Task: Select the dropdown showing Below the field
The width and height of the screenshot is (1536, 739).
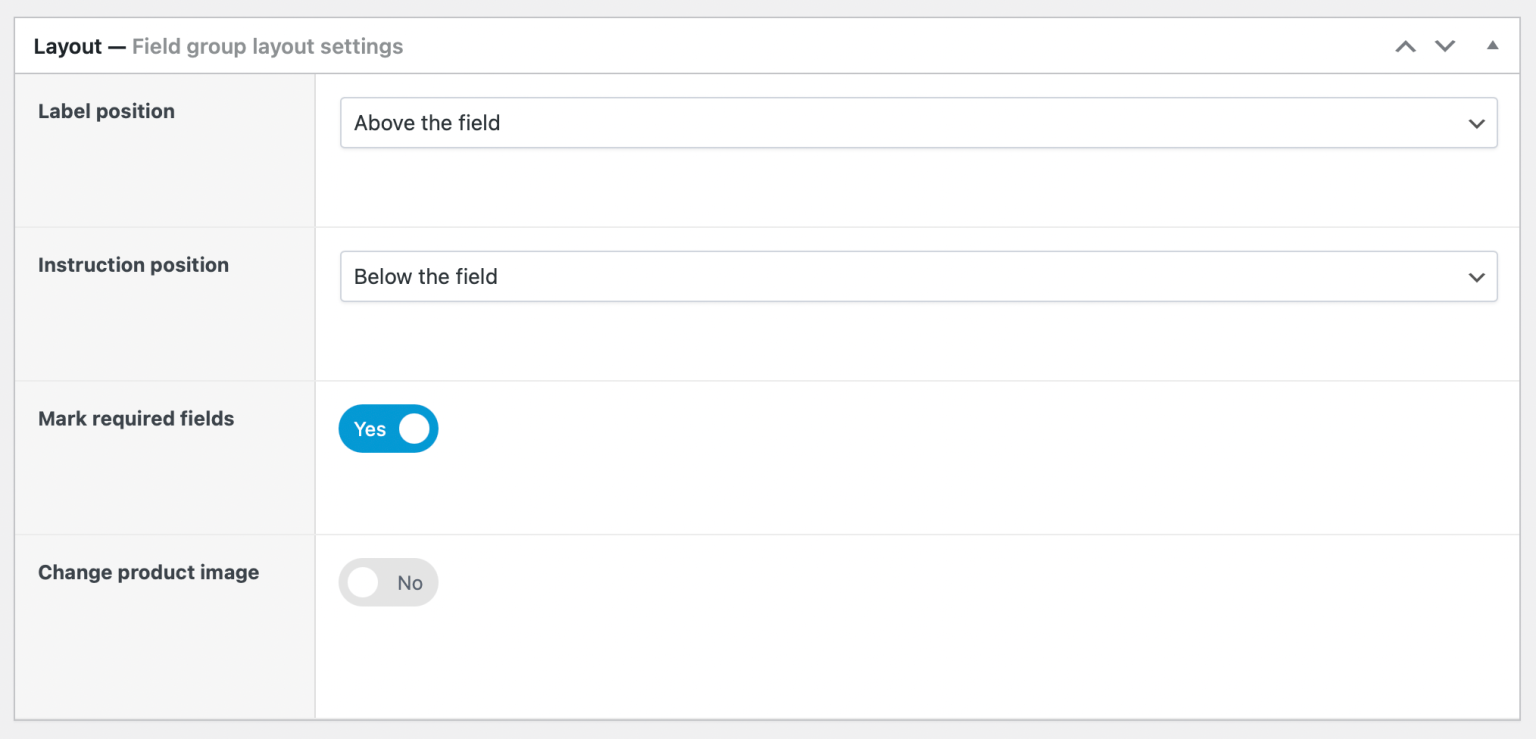Action: [x=918, y=277]
